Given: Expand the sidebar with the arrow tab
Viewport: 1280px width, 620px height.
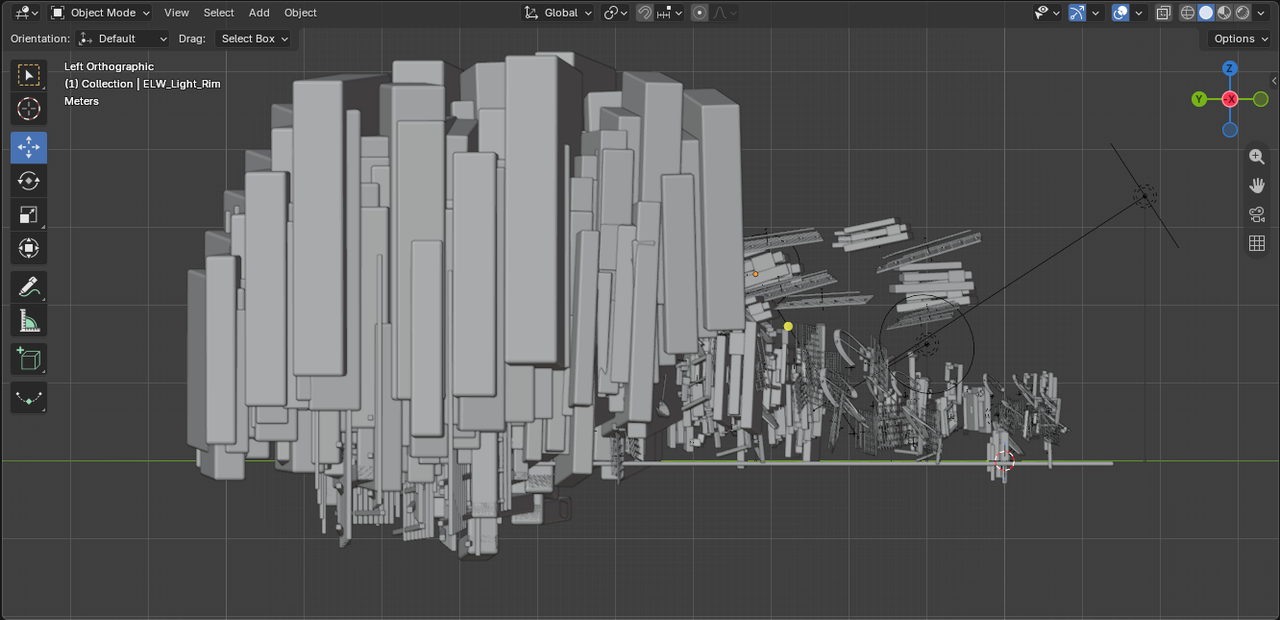Looking at the screenshot, I should [x=1274, y=81].
